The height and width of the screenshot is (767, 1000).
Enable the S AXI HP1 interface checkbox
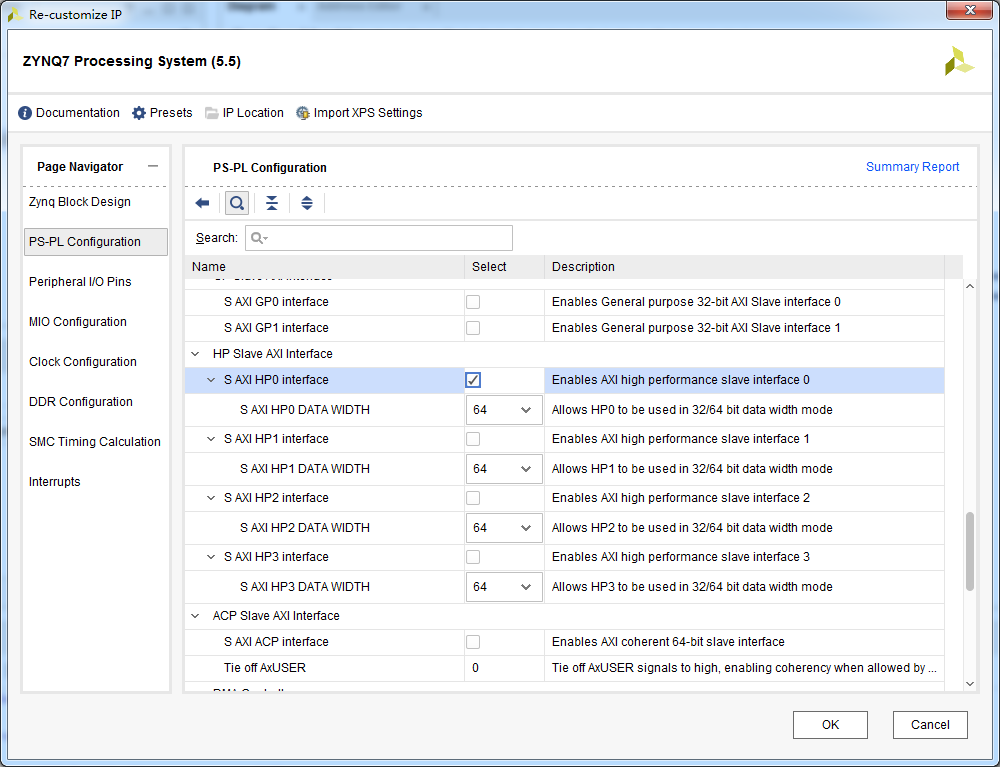tap(473, 439)
